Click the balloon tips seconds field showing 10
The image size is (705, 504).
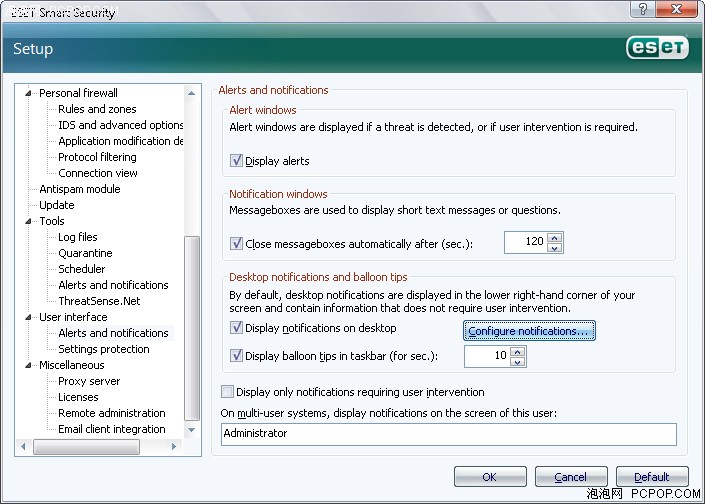coord(487,356)
